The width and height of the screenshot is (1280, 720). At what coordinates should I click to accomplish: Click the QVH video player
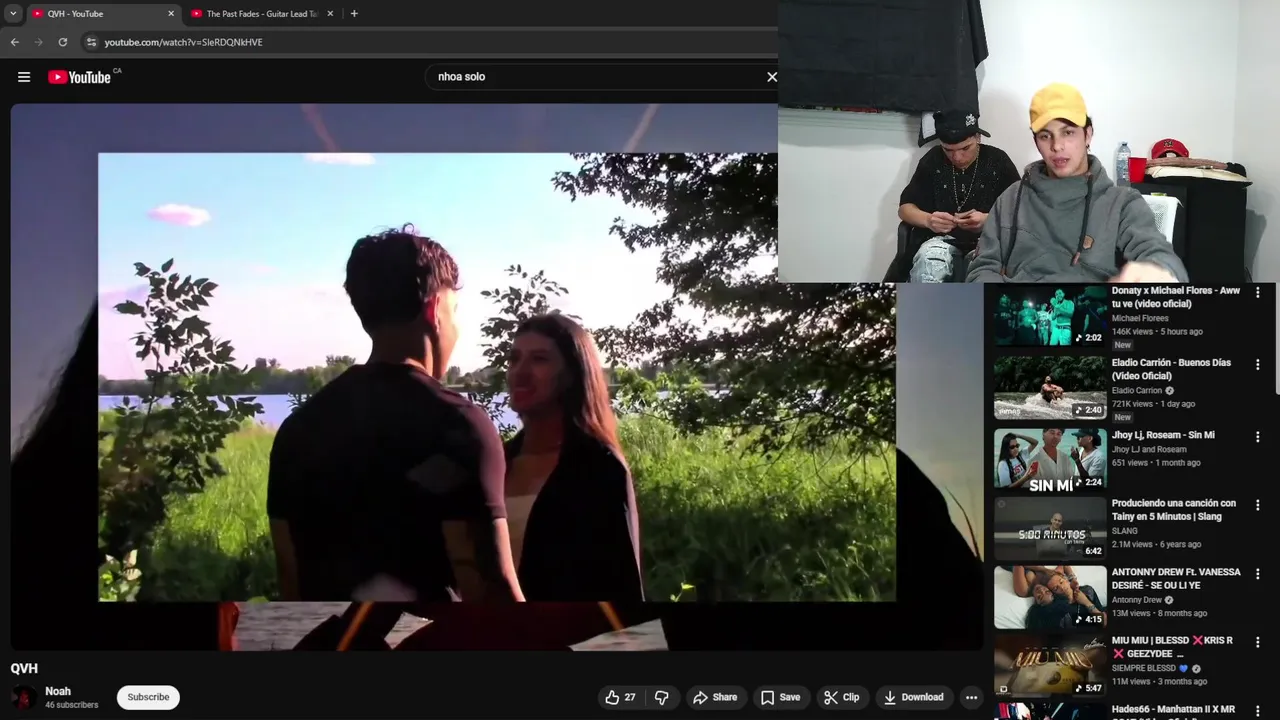(497, 377)
